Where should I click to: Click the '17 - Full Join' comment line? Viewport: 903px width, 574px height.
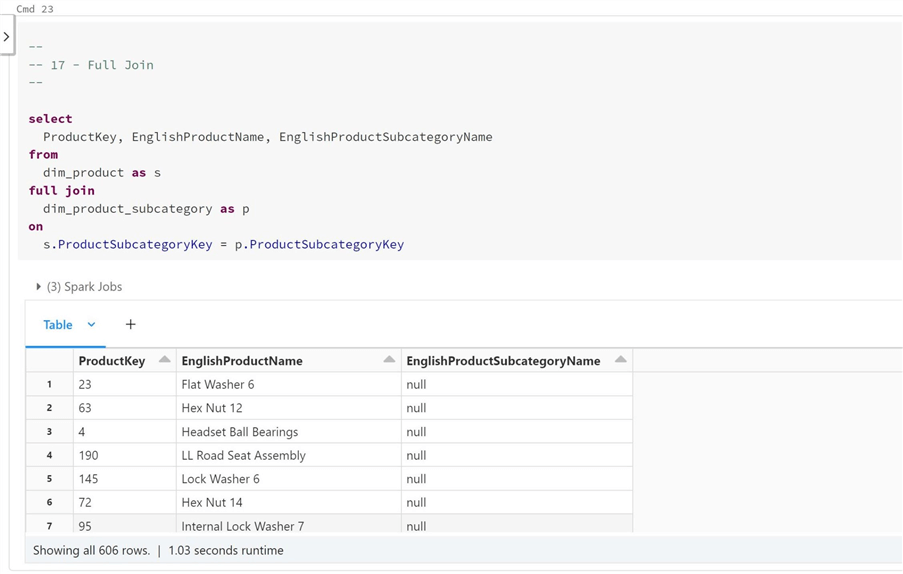(x=91, y=65)
